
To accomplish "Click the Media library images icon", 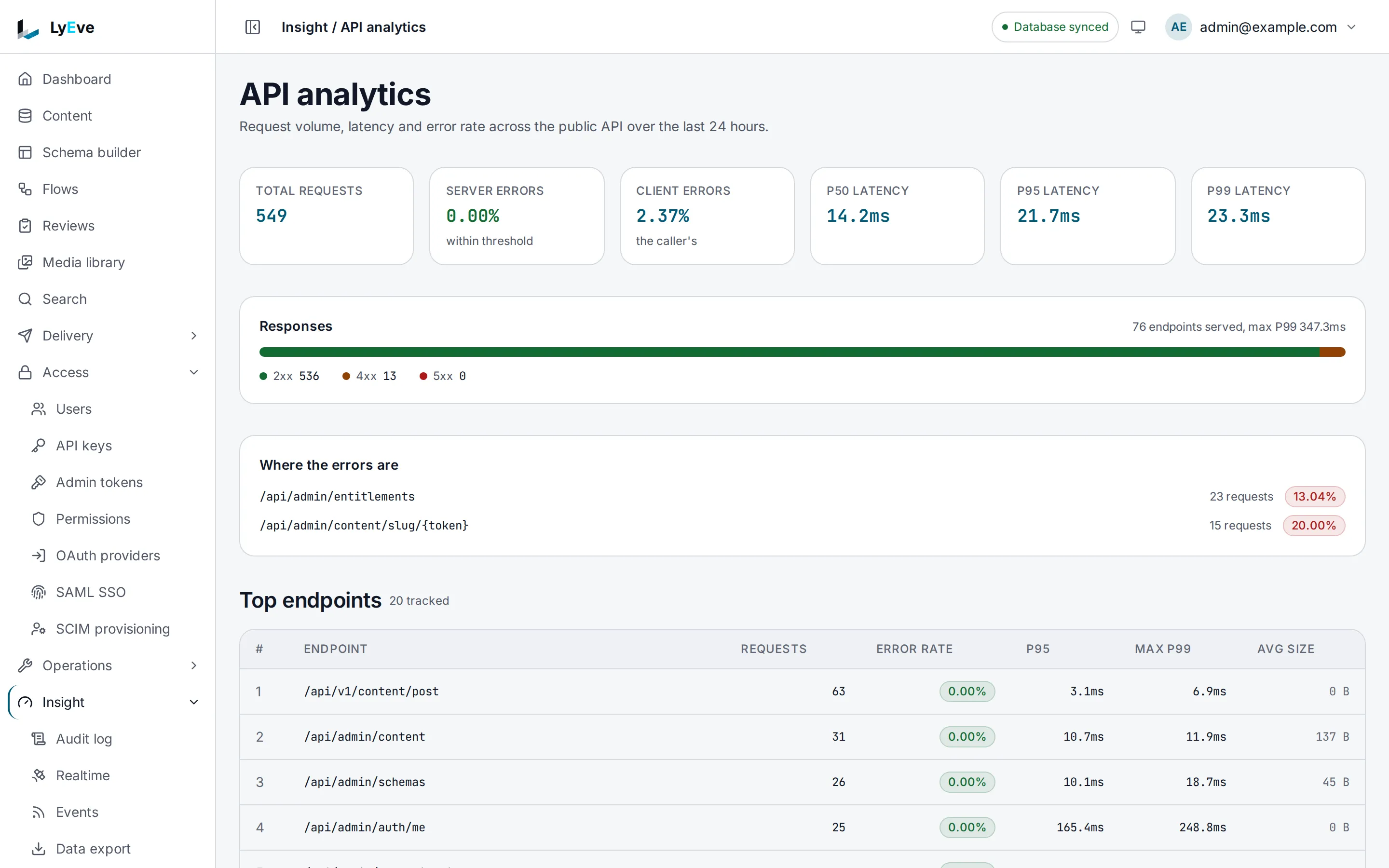I will (x=25, y=262).
